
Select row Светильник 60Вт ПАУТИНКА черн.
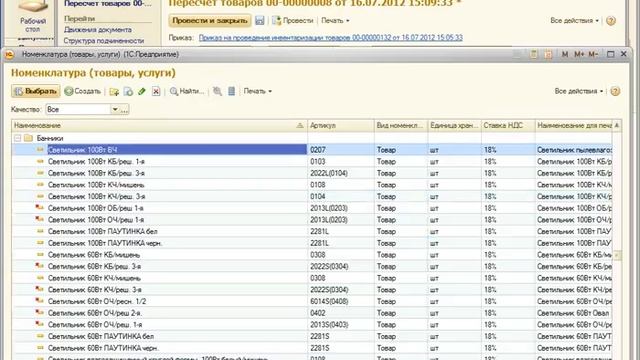tap(312, 348)
